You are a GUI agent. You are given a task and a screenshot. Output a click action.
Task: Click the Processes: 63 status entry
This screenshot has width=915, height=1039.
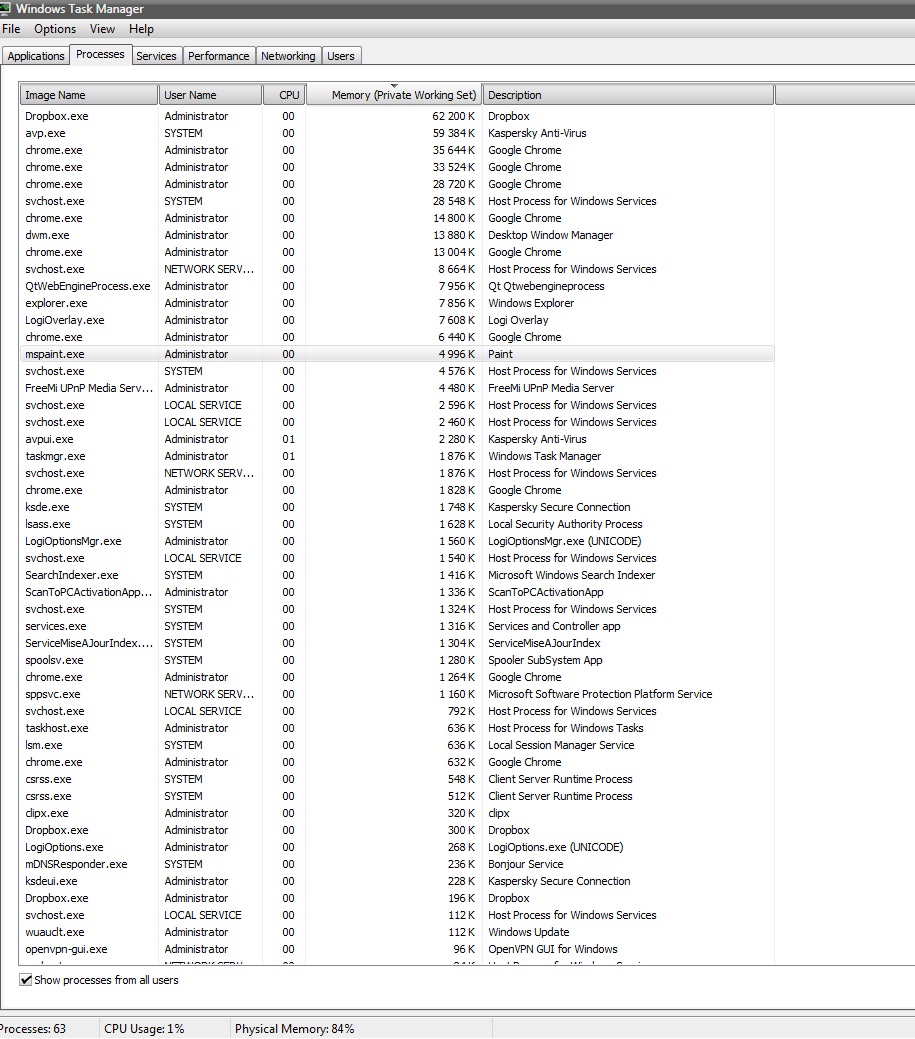click(33, 1029)
